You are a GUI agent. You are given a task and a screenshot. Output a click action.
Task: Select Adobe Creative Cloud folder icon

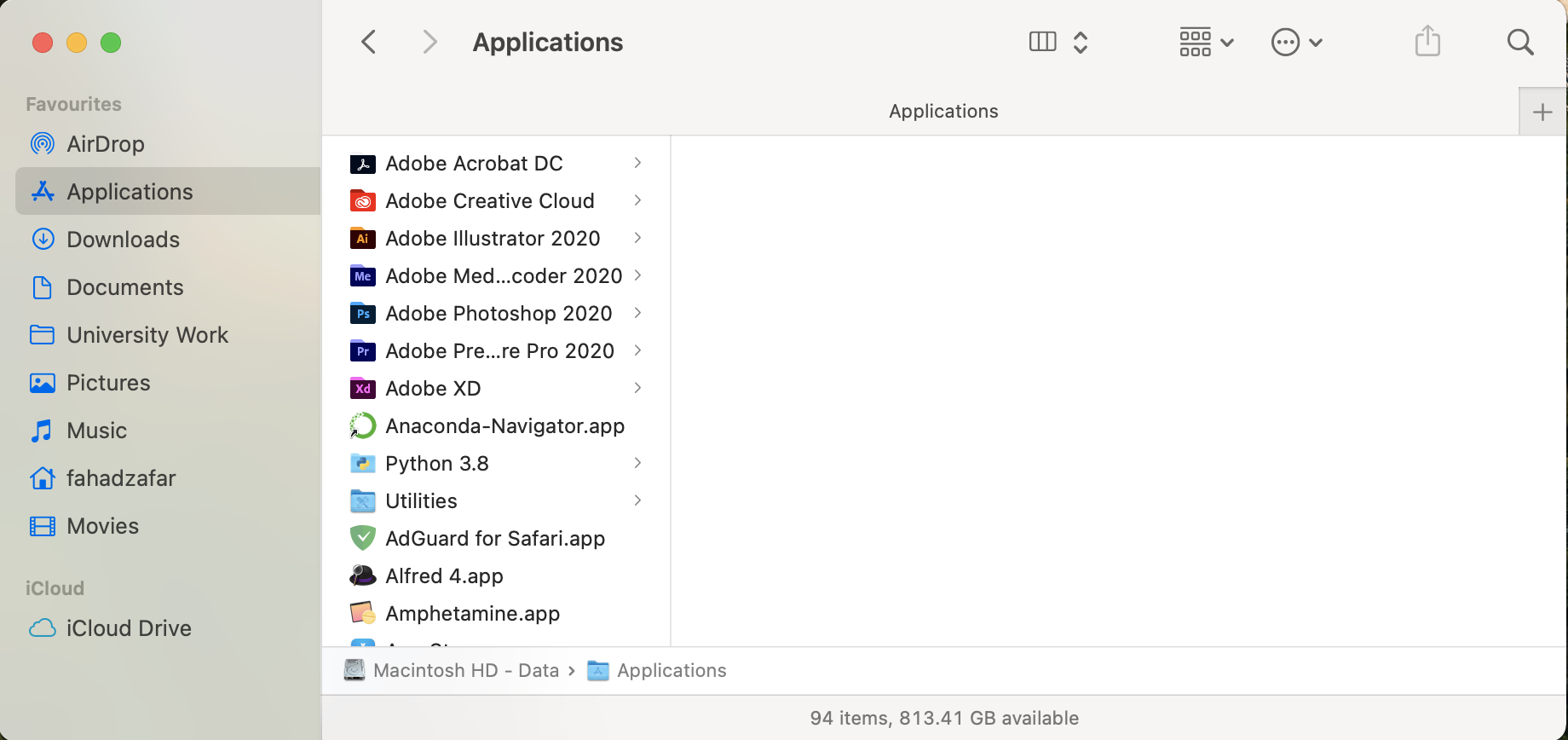(363, 201)
